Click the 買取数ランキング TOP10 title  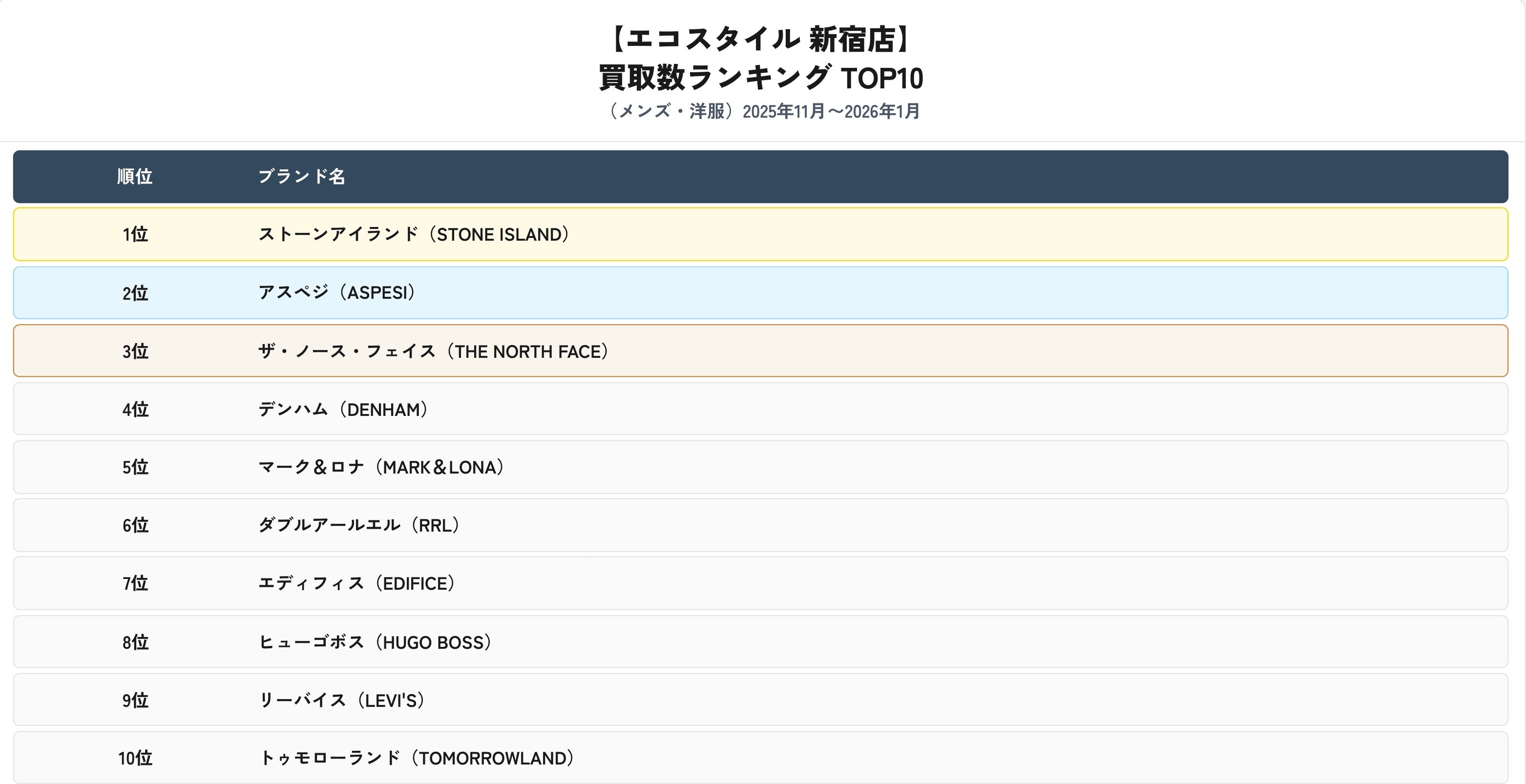point(761,78)
